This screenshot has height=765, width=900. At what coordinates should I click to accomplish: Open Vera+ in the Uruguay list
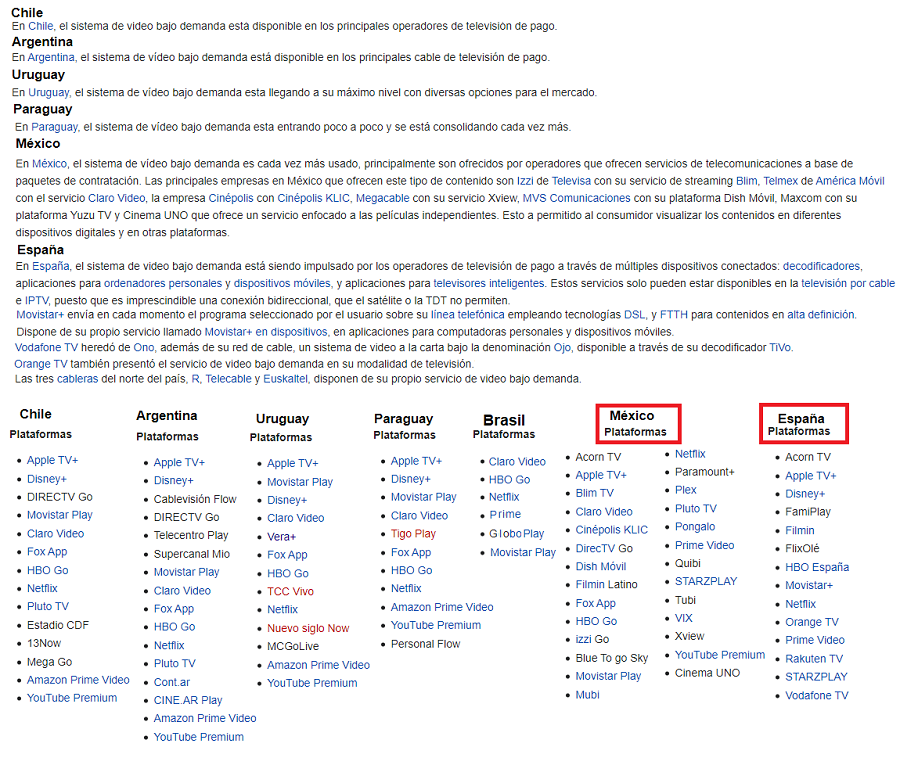(281, 537)
